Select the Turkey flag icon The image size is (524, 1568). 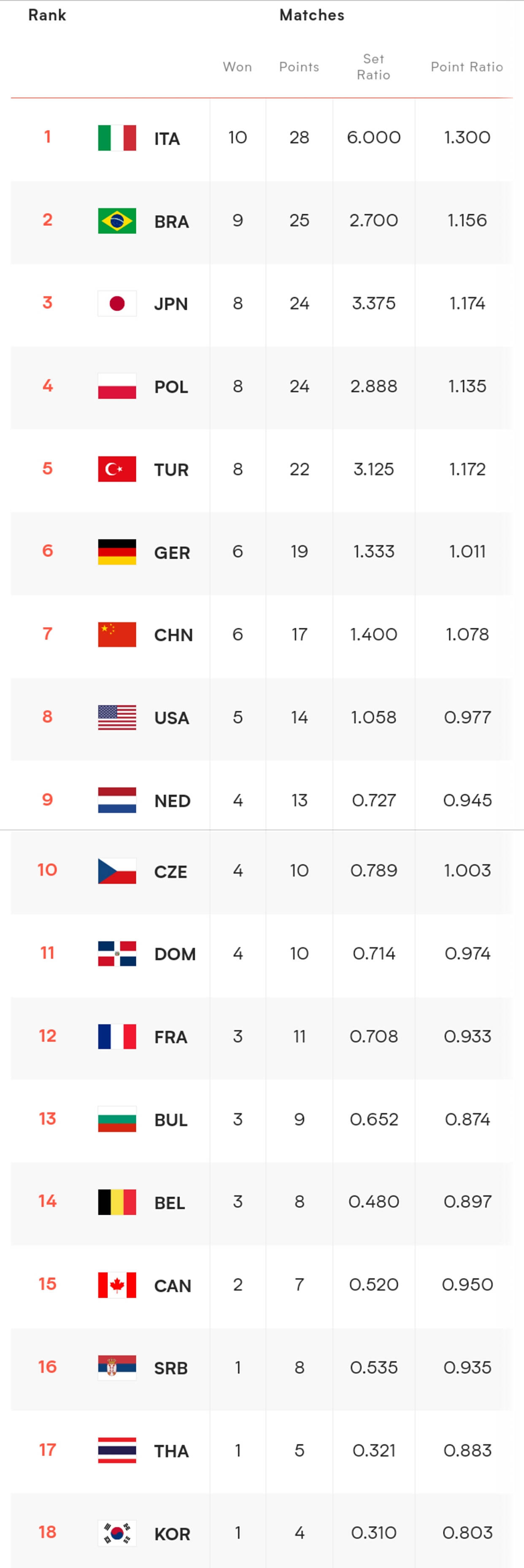click(x=117, y=469)
